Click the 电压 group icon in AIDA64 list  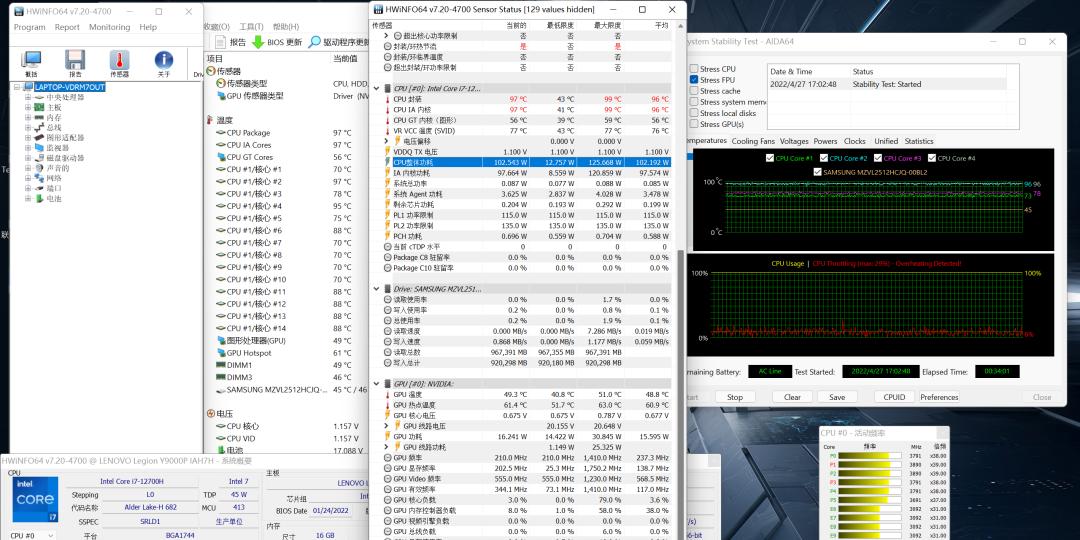tap(210, 413)
